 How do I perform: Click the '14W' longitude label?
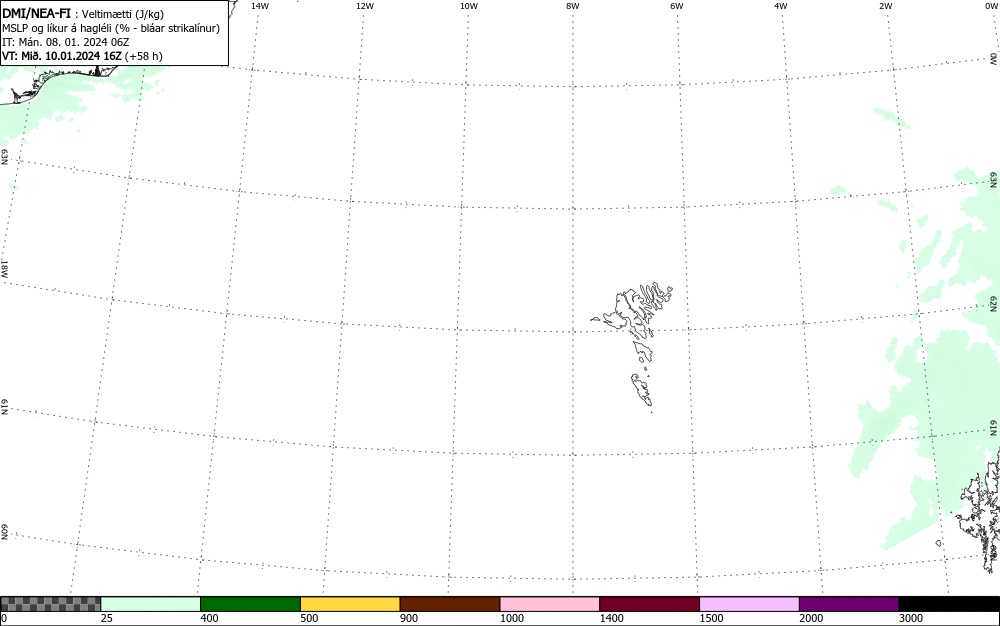pyautogui.click(x=260, y=6)
